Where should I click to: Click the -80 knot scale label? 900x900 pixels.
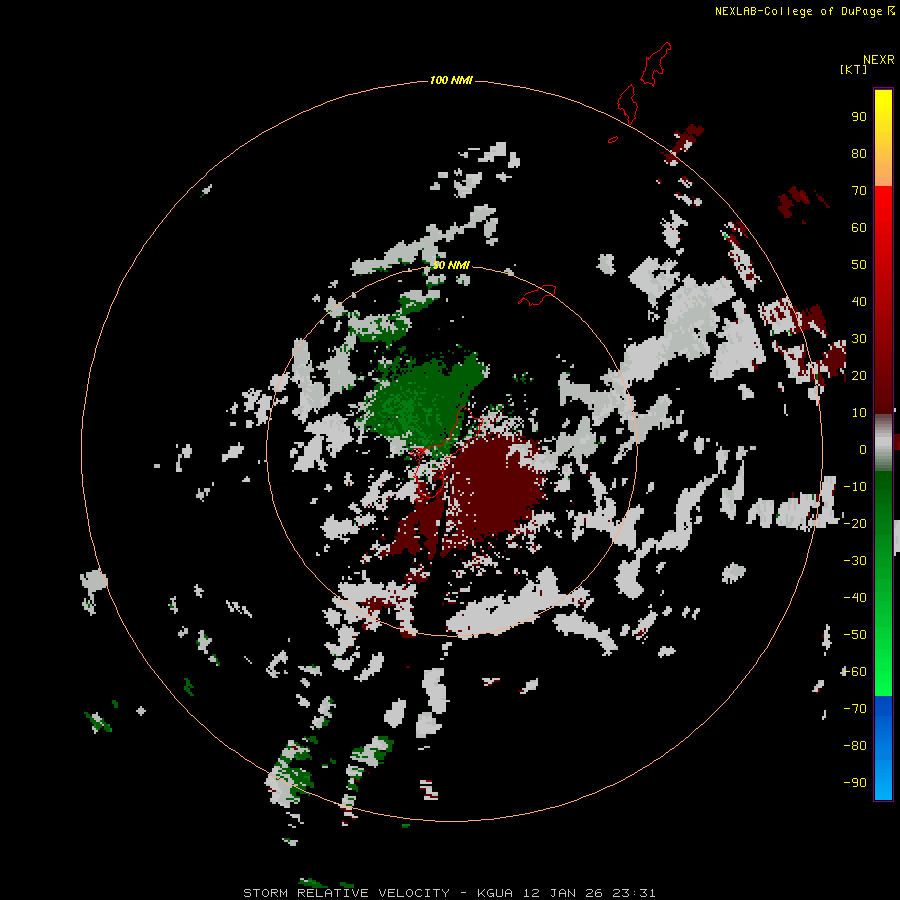855,746
